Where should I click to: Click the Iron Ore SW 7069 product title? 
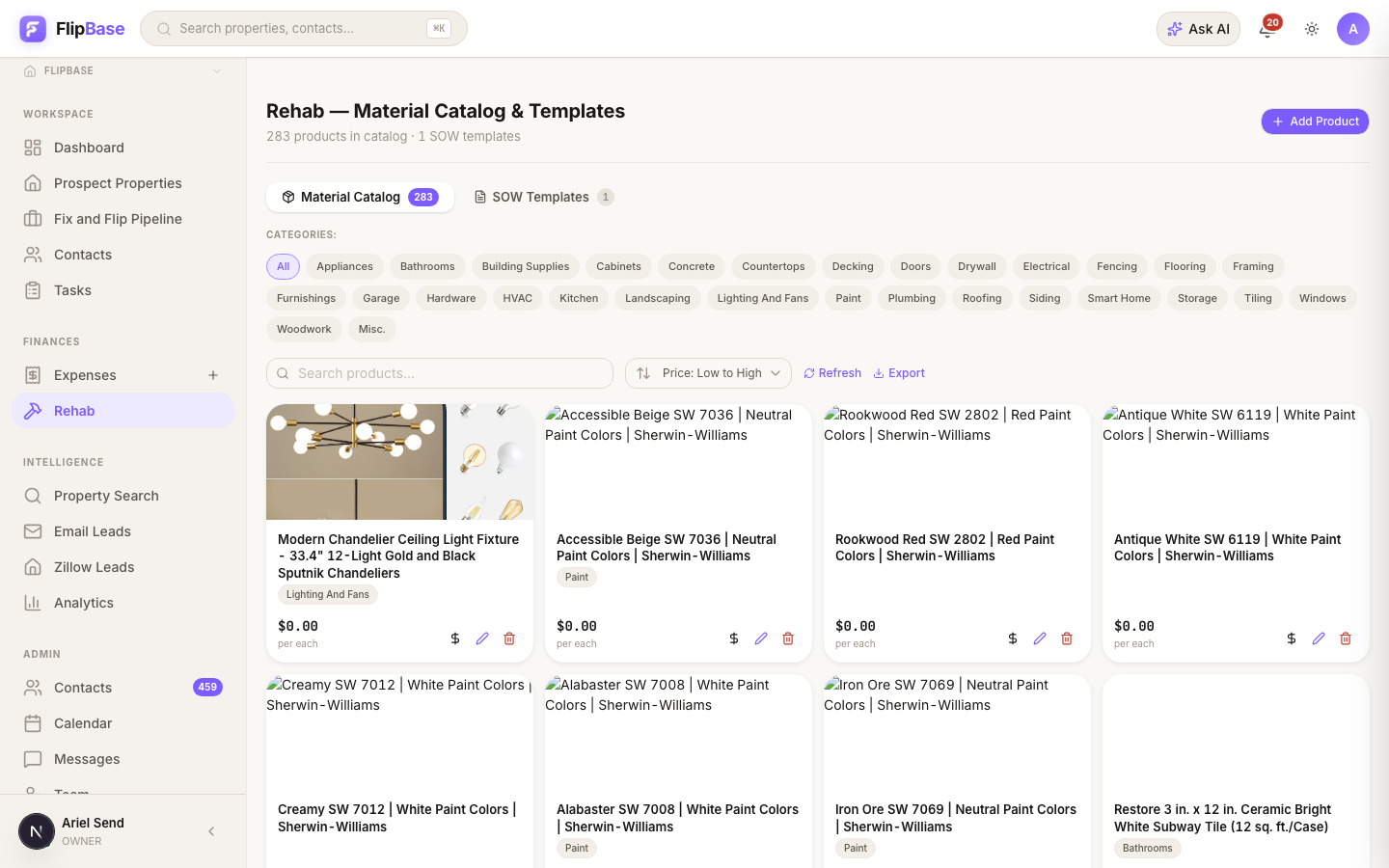[956, 818]
